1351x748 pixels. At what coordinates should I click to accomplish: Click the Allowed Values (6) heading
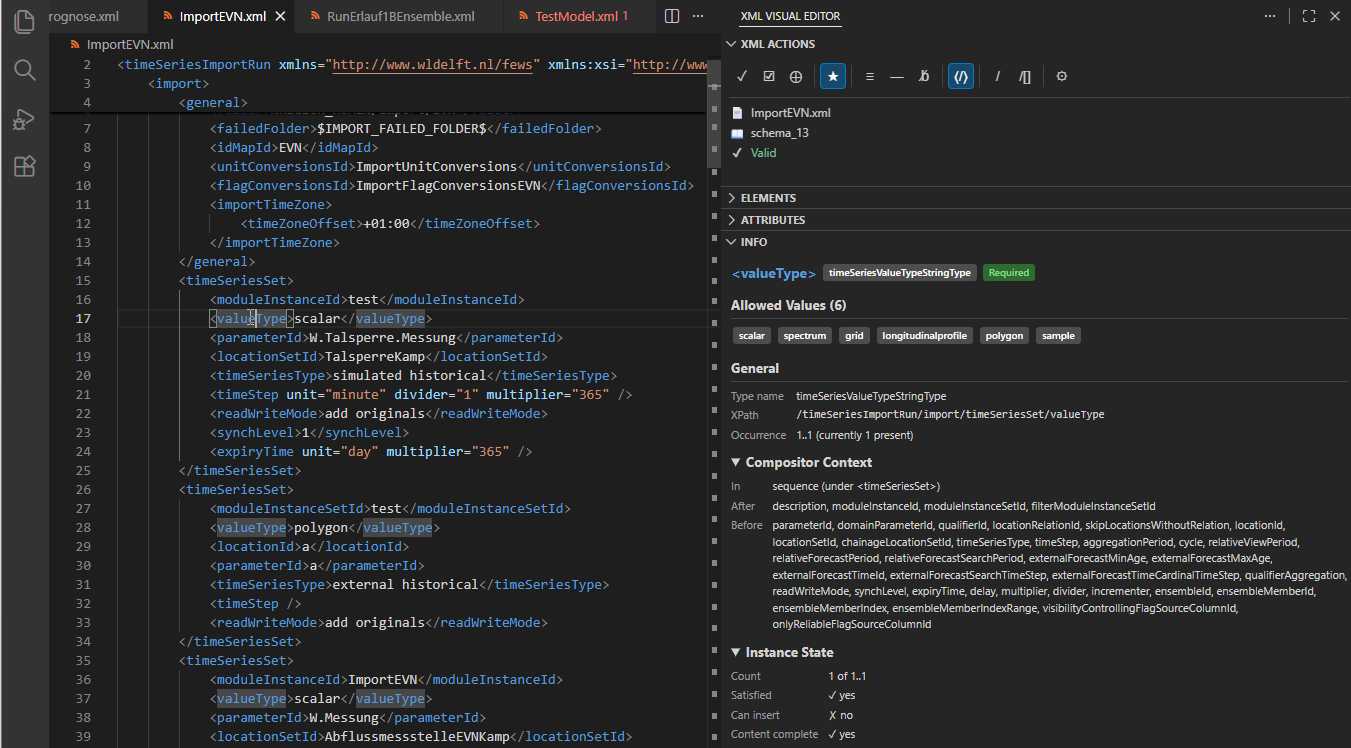pos(788,305)
